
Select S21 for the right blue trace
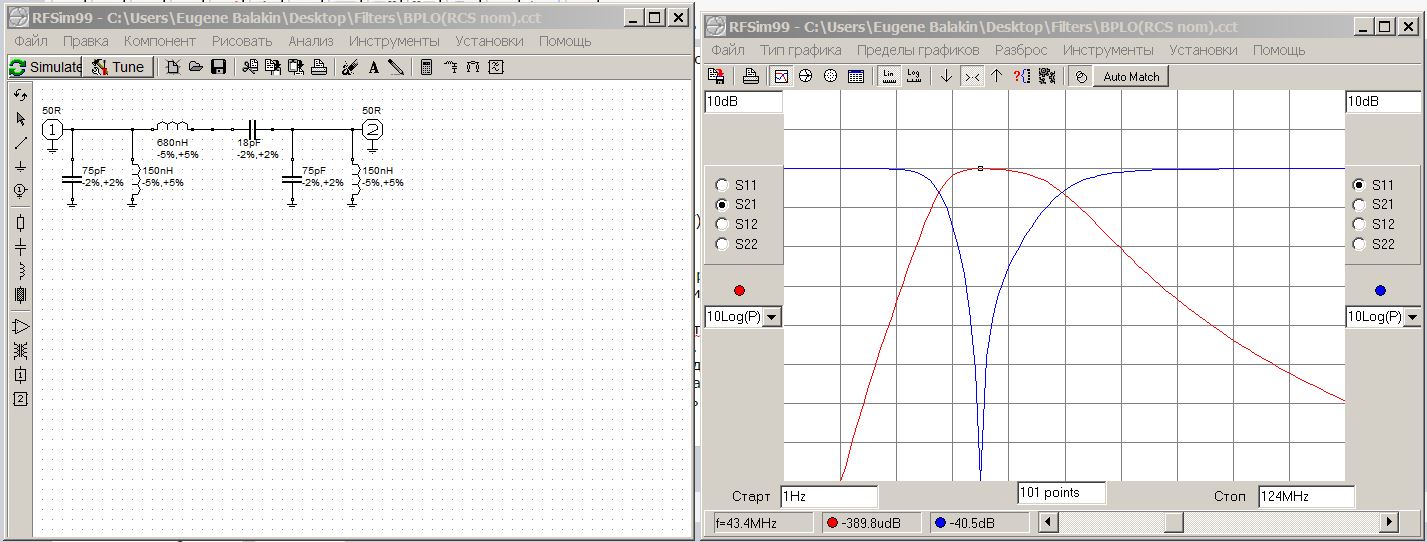(1359, 205)
